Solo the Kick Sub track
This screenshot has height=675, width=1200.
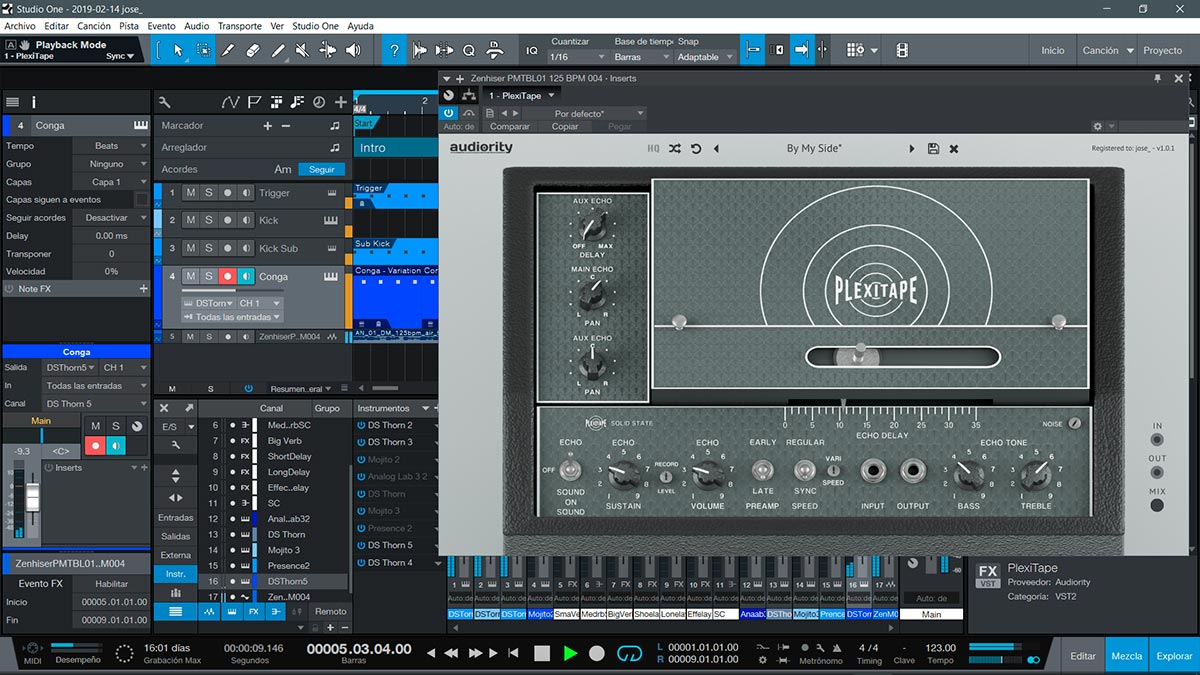(x=209, y=248)
